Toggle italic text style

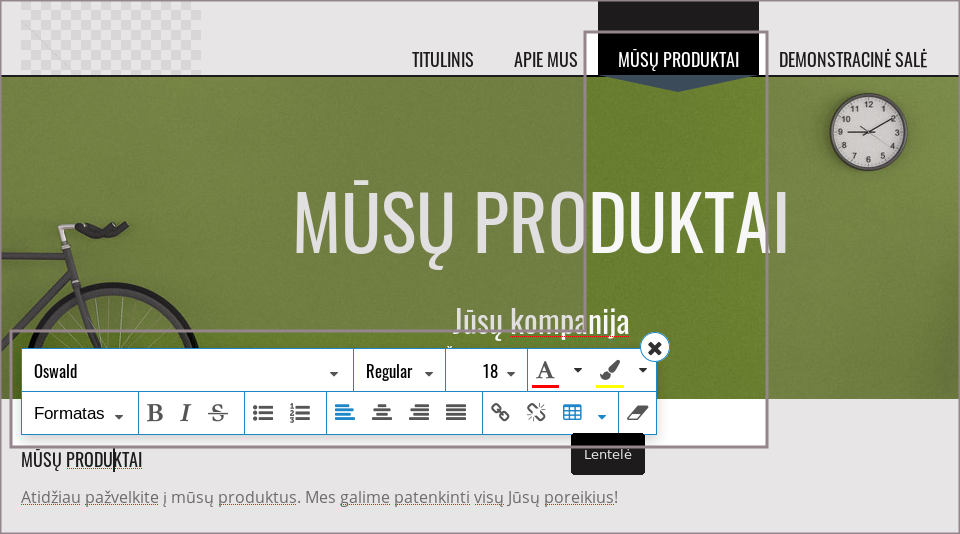pos(185,413)
